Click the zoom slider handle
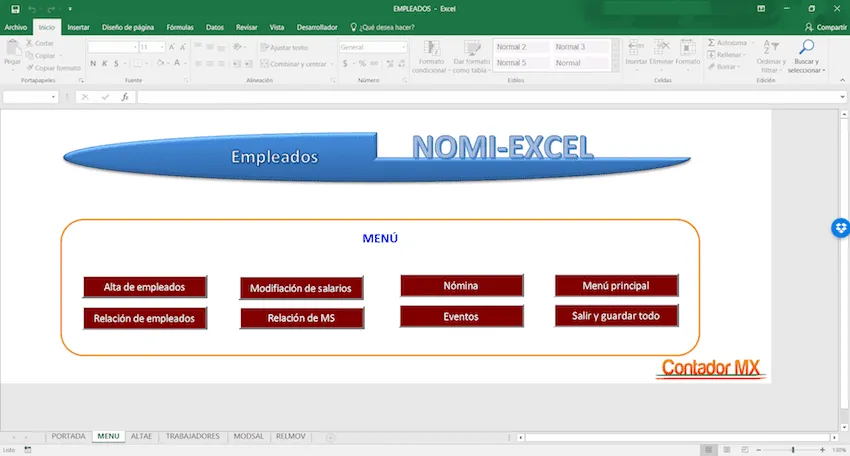This screenshot has width=850, height=456. point(793,450)
